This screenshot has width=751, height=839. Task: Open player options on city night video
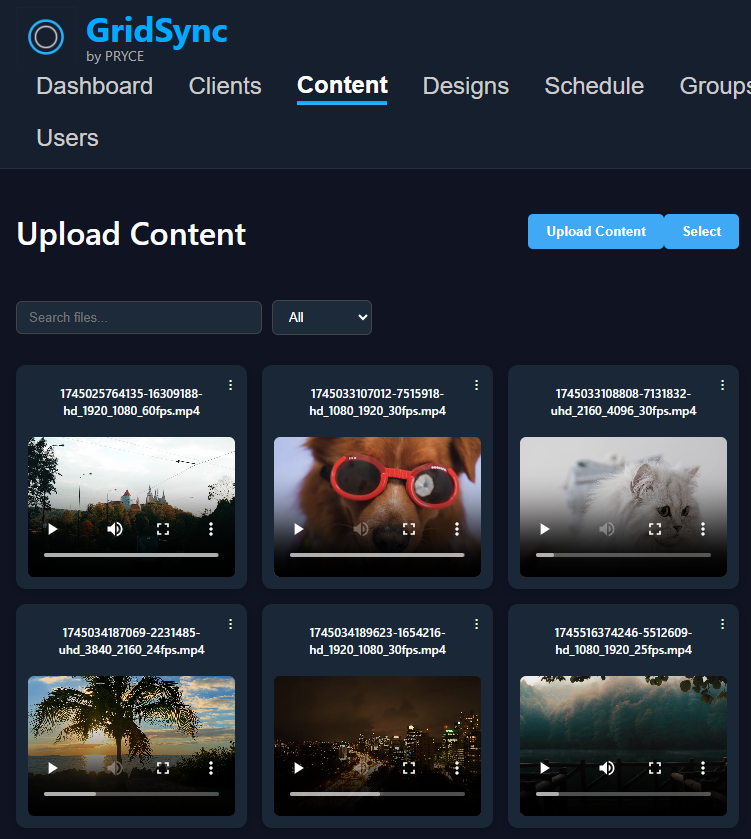[457, 768]
